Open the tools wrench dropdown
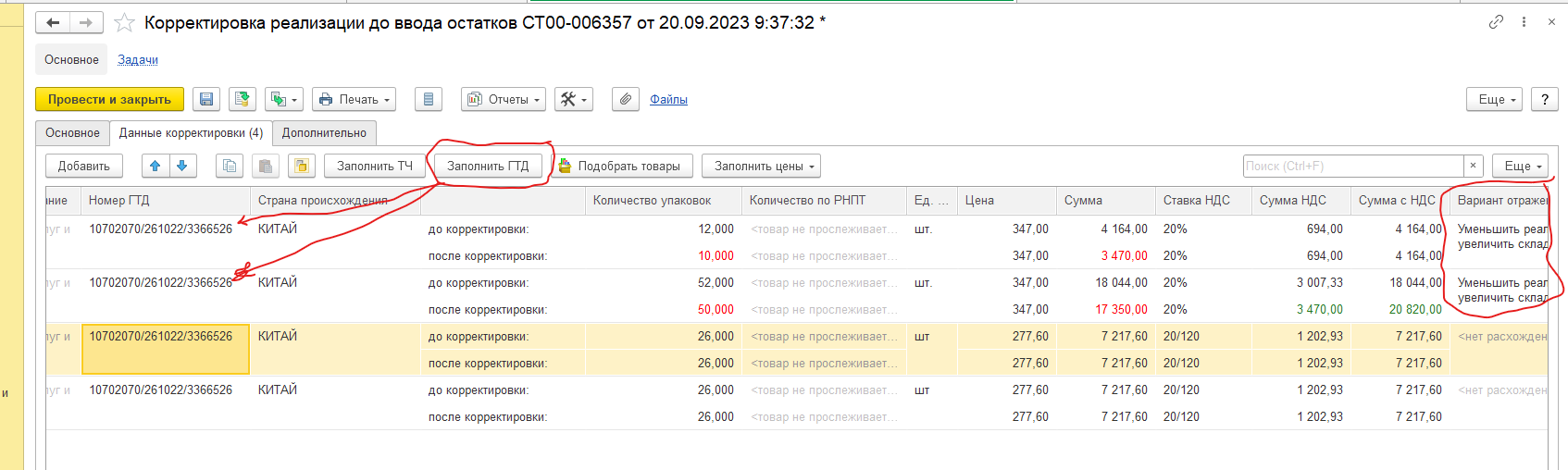Viewport: 1568px width, 470px height. coord(573,99)
